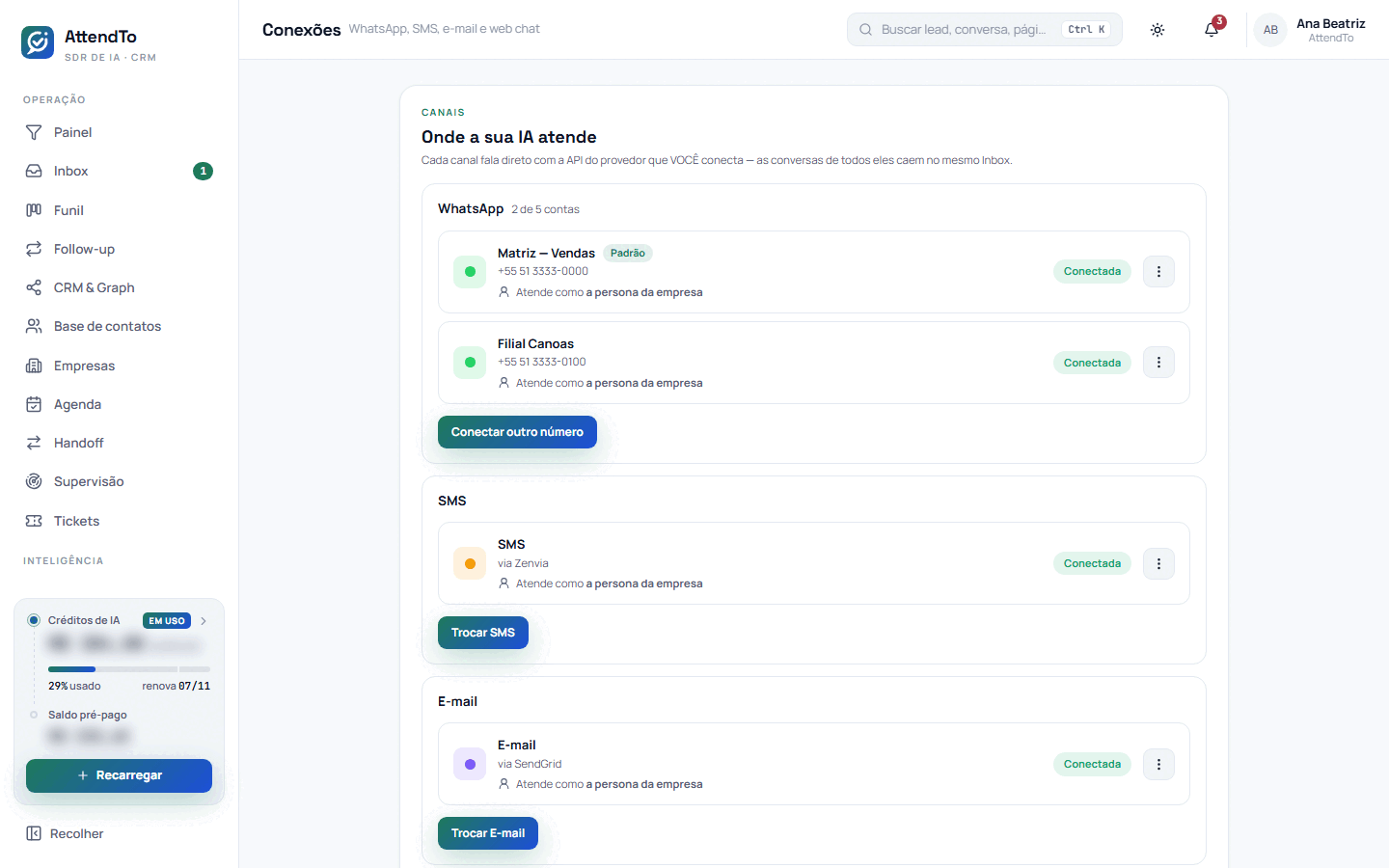Click the purple E-mail channel icon
This screenshot has height=868, width=1389.
[470, 764]
